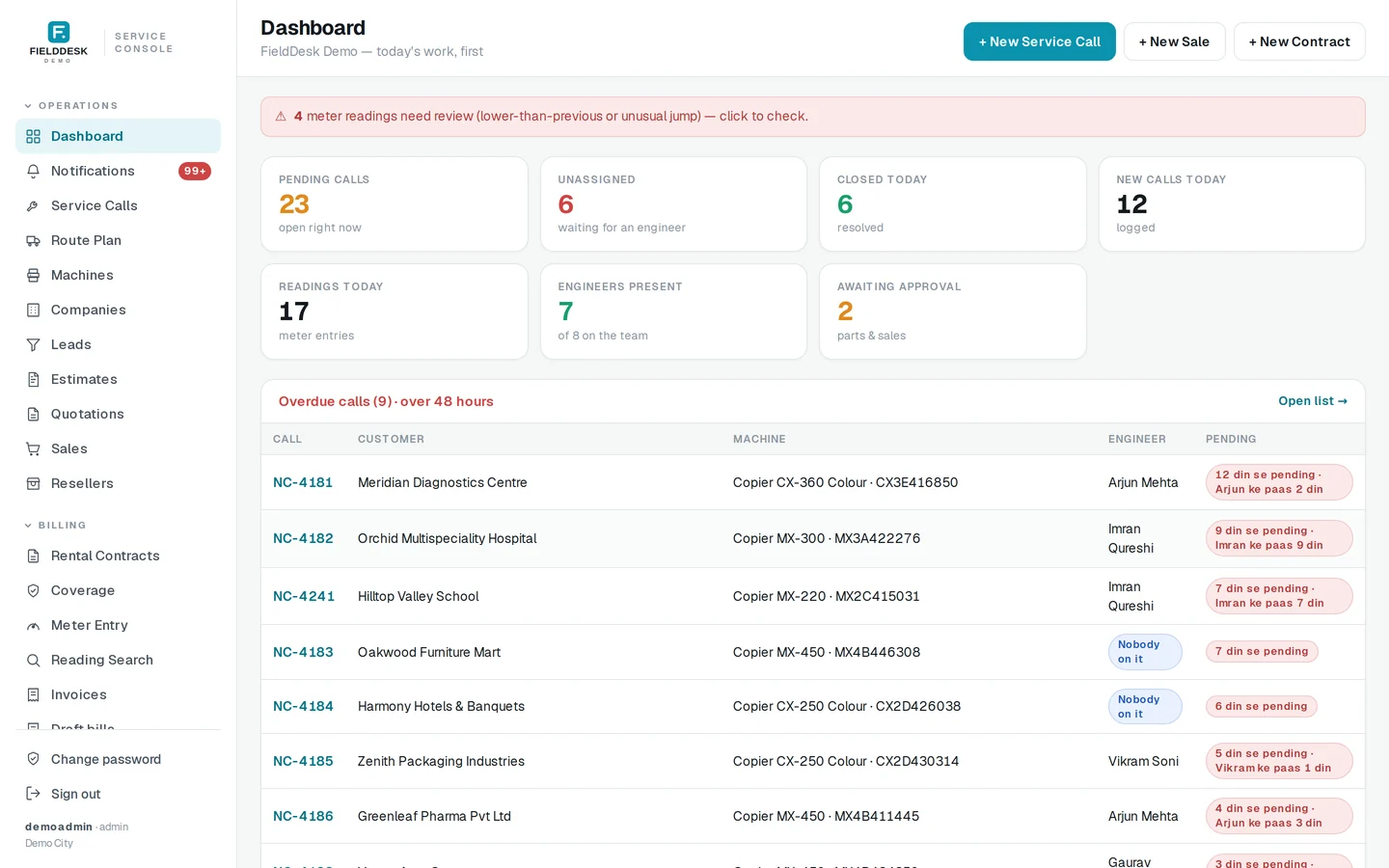Create a New Service Call

click(x=1039, y=41)
